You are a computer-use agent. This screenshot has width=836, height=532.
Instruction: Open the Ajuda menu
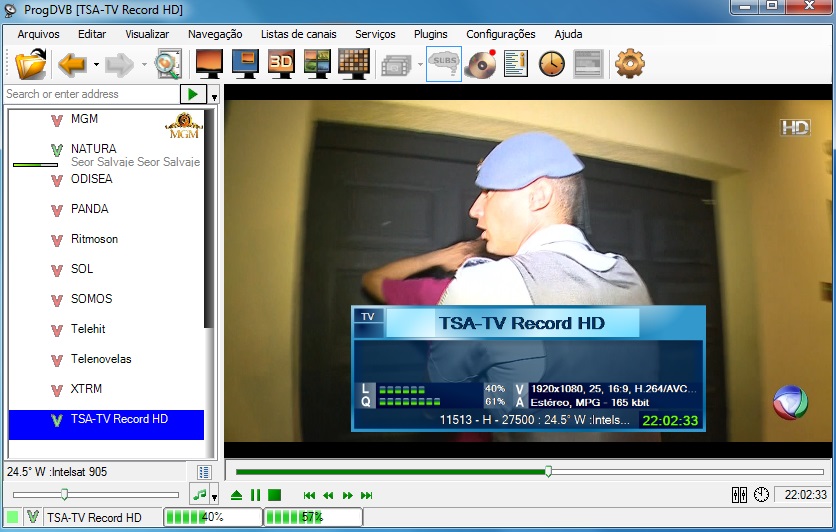click(x=568, y=34)
